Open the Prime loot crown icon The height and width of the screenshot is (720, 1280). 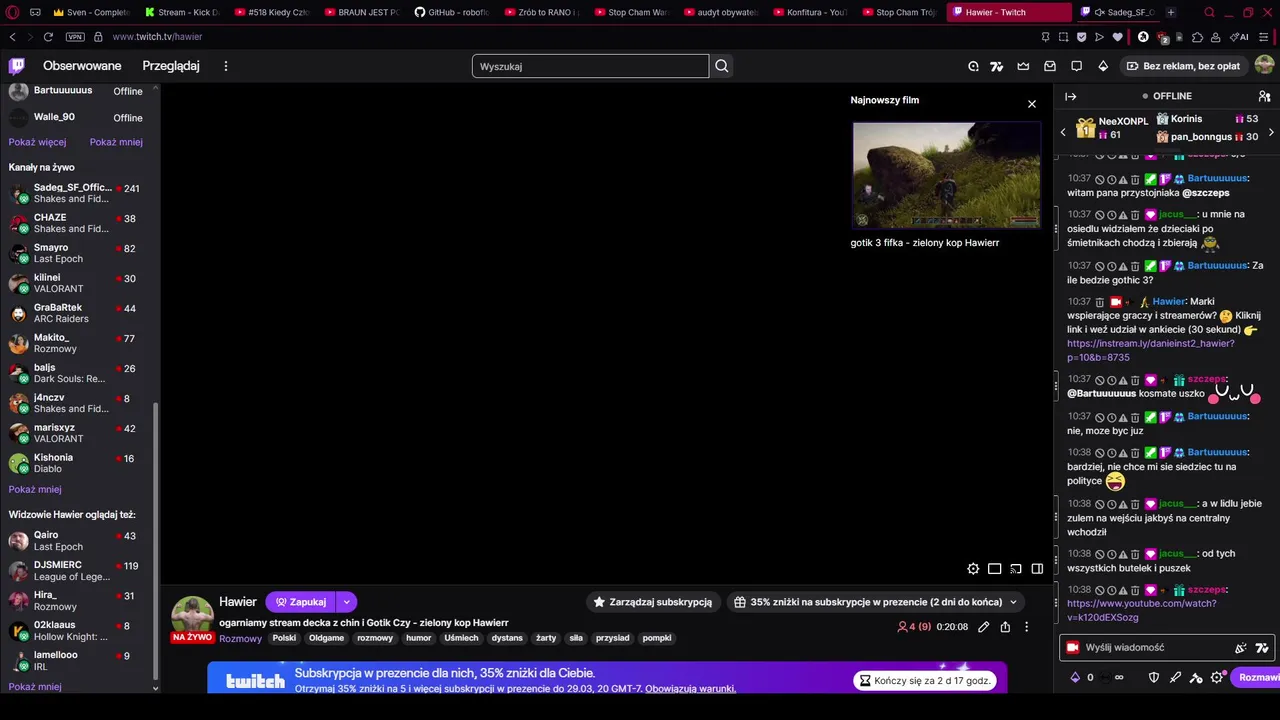coord(1023,66)
